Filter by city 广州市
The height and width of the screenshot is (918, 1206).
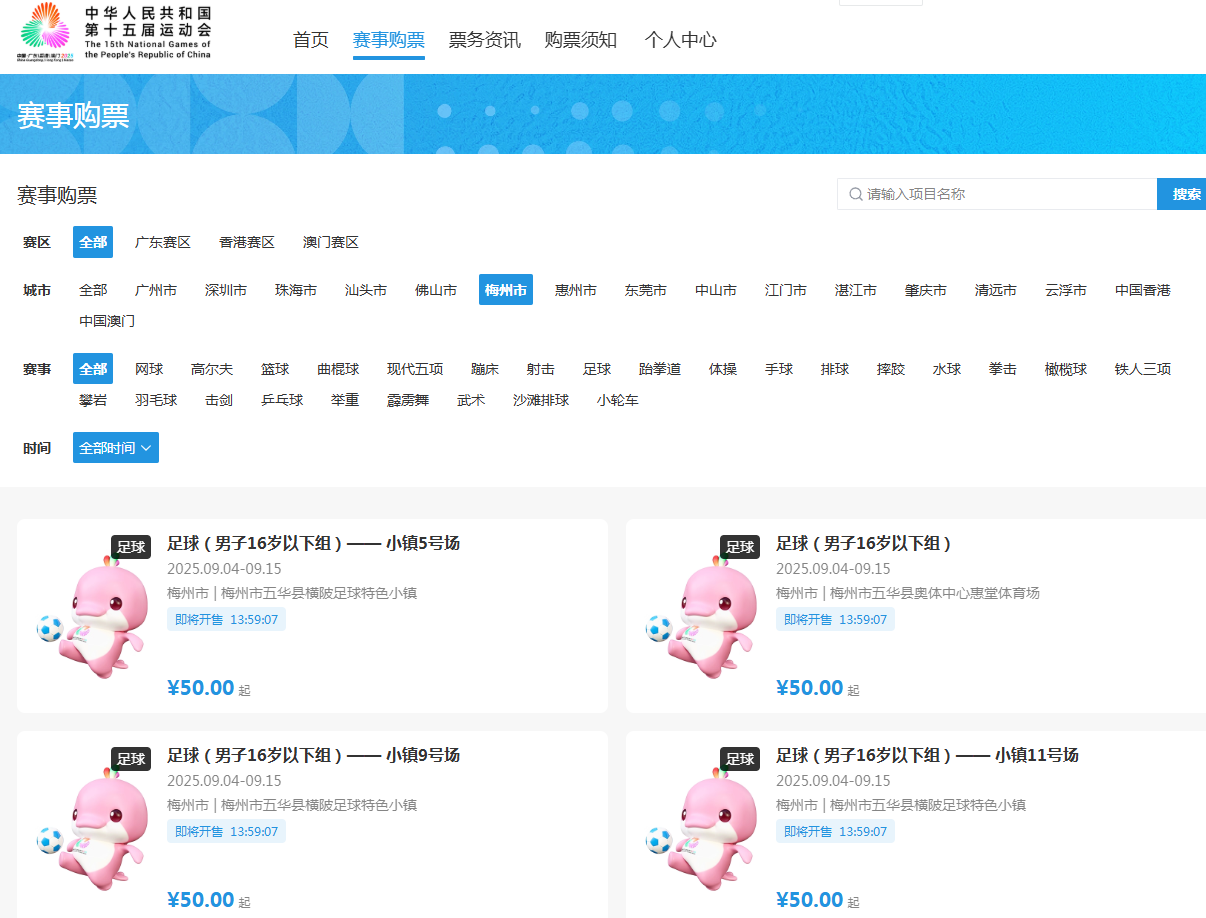[156, 290]
